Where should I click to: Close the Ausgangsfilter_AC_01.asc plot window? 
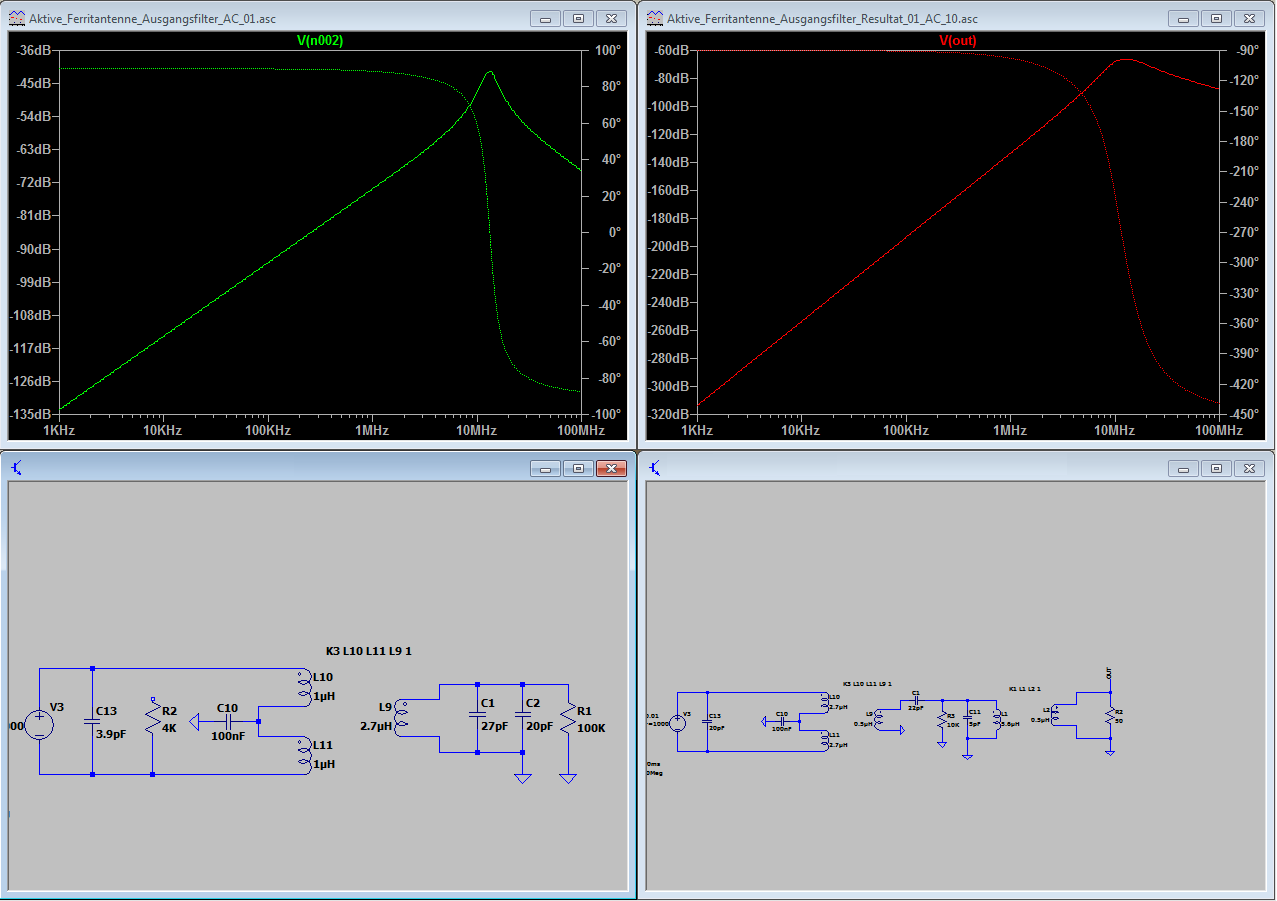point(611,18)
